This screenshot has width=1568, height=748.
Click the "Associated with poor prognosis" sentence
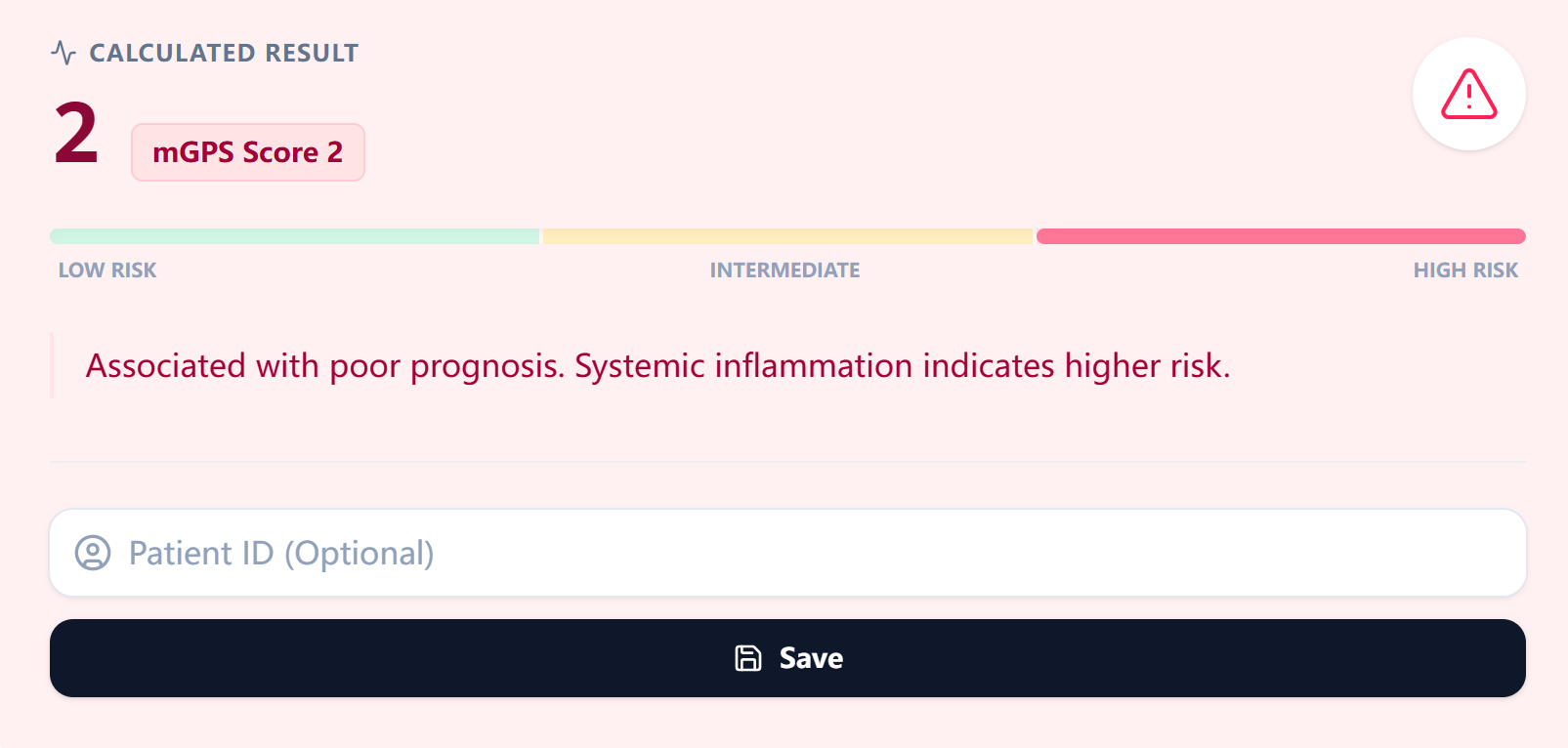[x=324, y=366]
